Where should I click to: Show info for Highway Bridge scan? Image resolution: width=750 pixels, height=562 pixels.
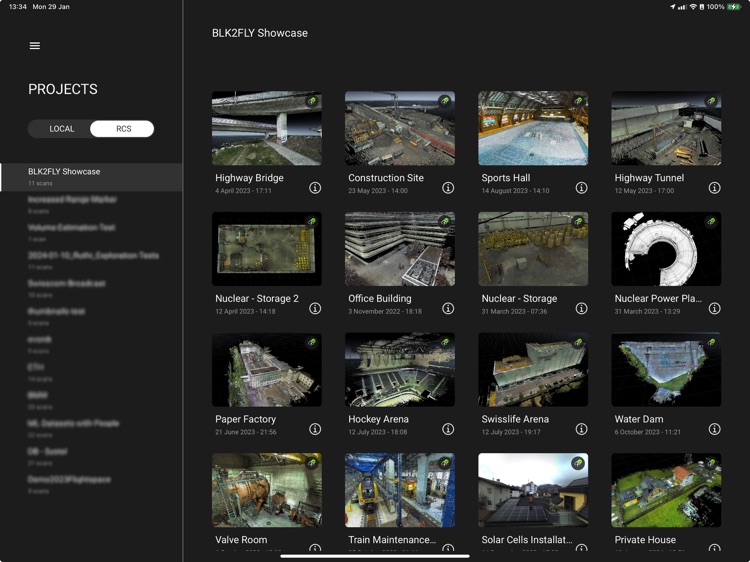pos(315,188)
